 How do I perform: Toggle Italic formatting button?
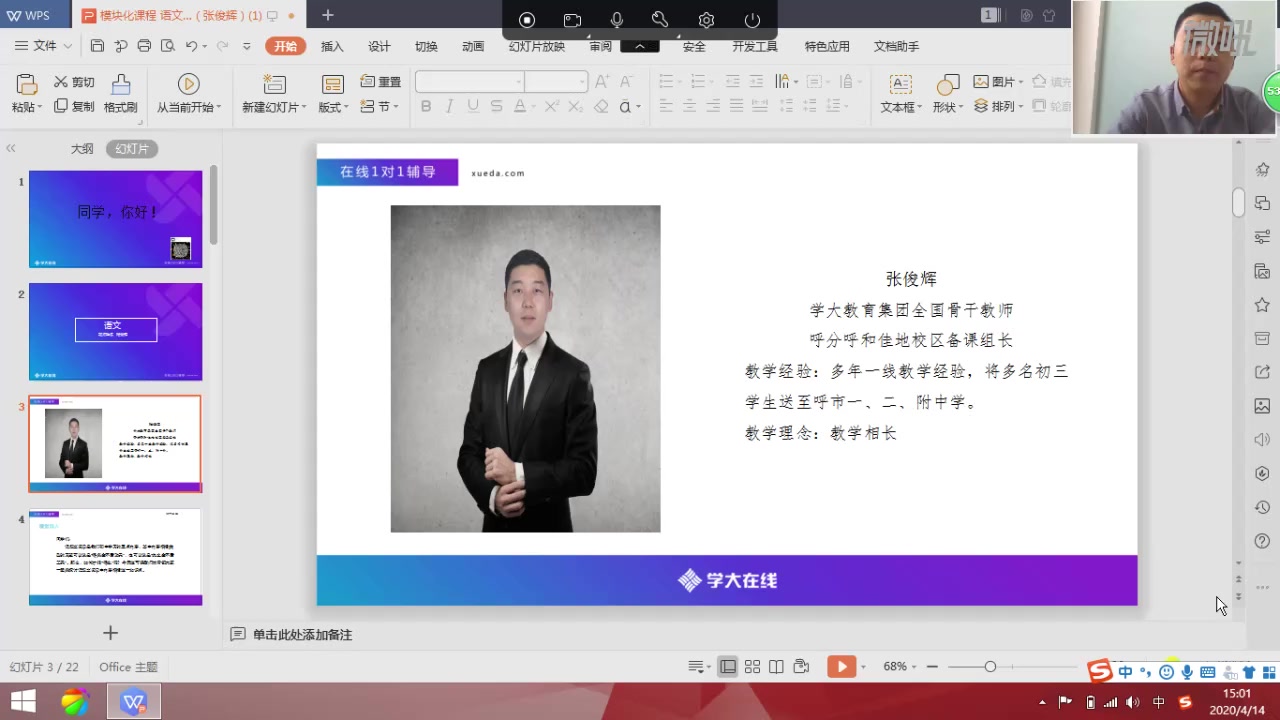449,106
